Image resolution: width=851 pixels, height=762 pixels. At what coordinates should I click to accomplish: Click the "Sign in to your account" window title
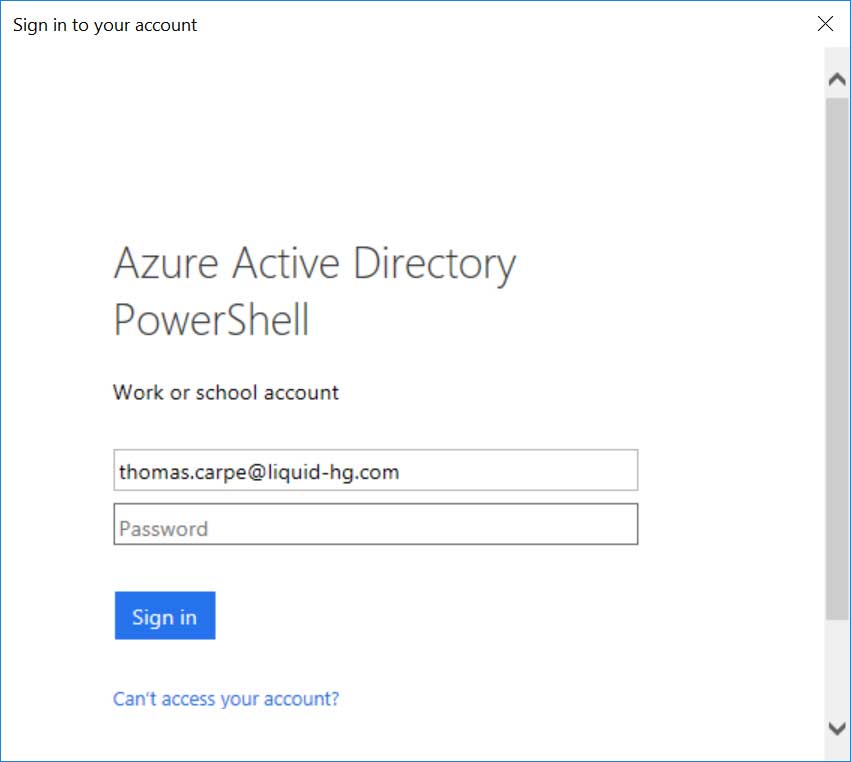(x=105, y=25)
